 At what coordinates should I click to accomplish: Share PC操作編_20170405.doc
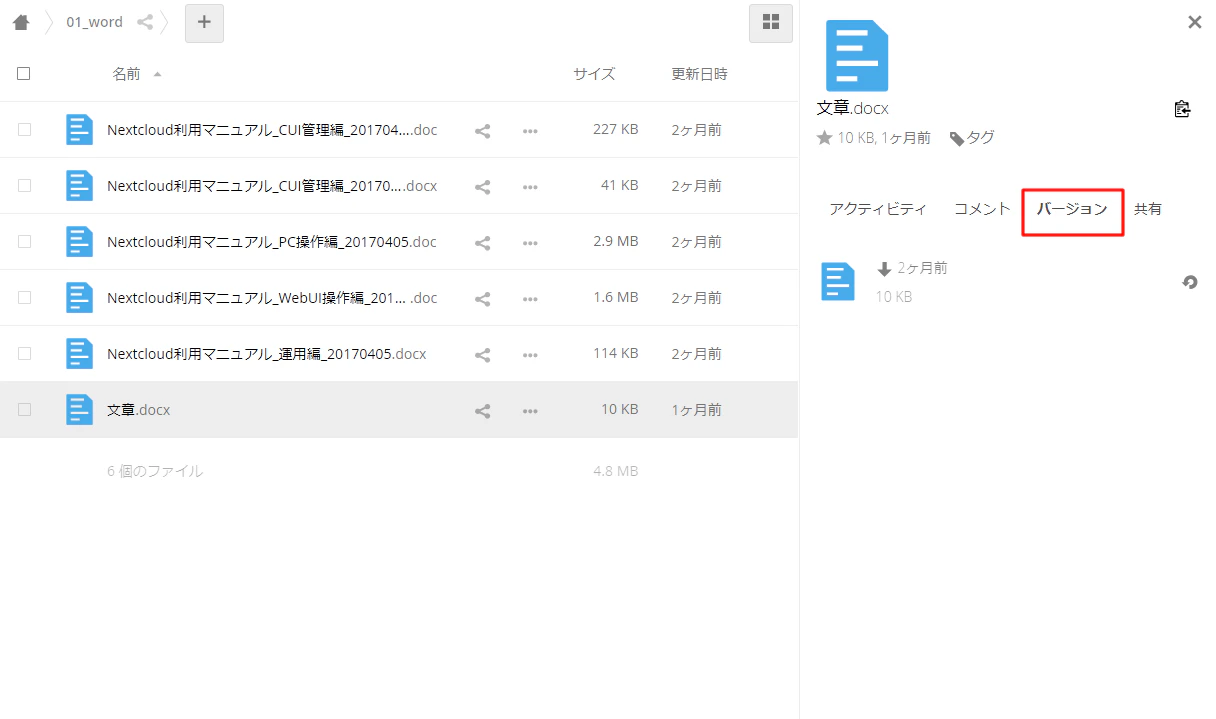[482, 242]
